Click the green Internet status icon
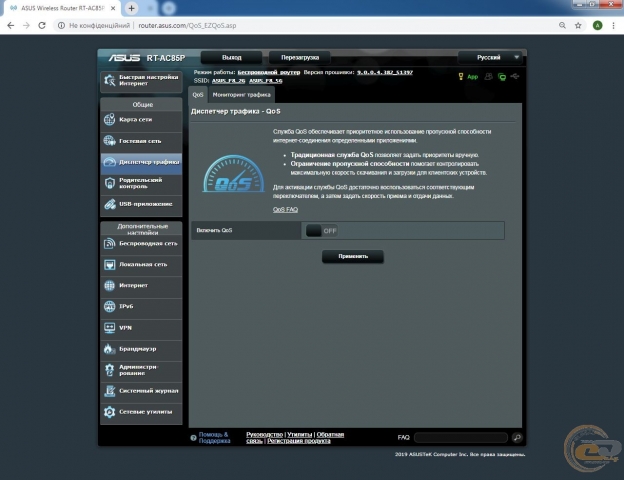624x480 pixels. coord(502,77)
